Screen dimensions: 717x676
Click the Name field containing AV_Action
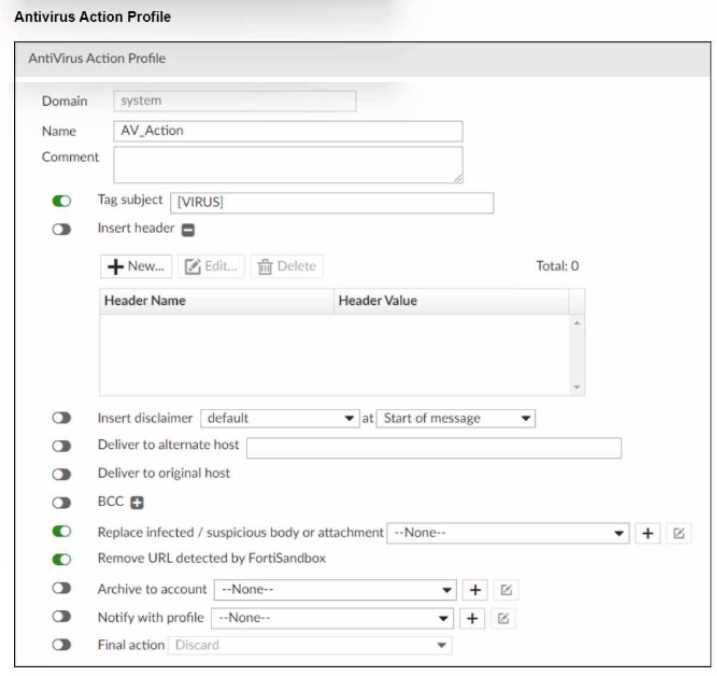pyautogui.click(x=289, y=131)
